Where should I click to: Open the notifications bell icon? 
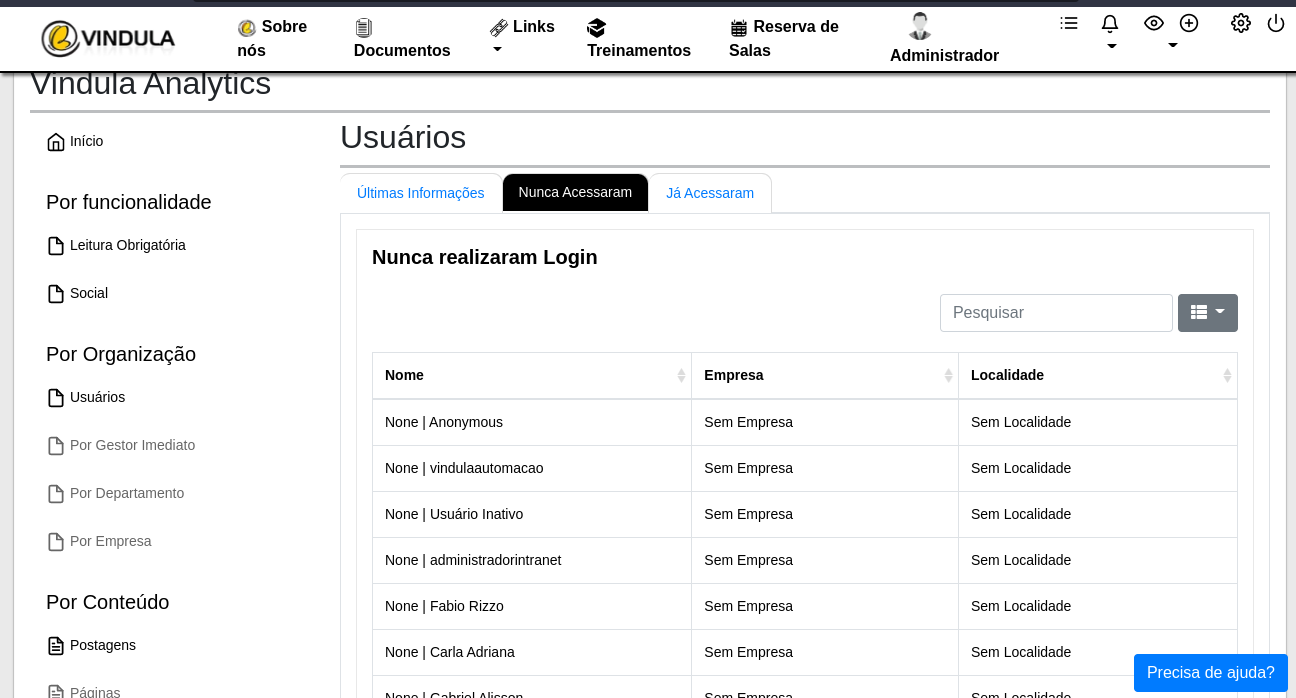click(1109, 24)
